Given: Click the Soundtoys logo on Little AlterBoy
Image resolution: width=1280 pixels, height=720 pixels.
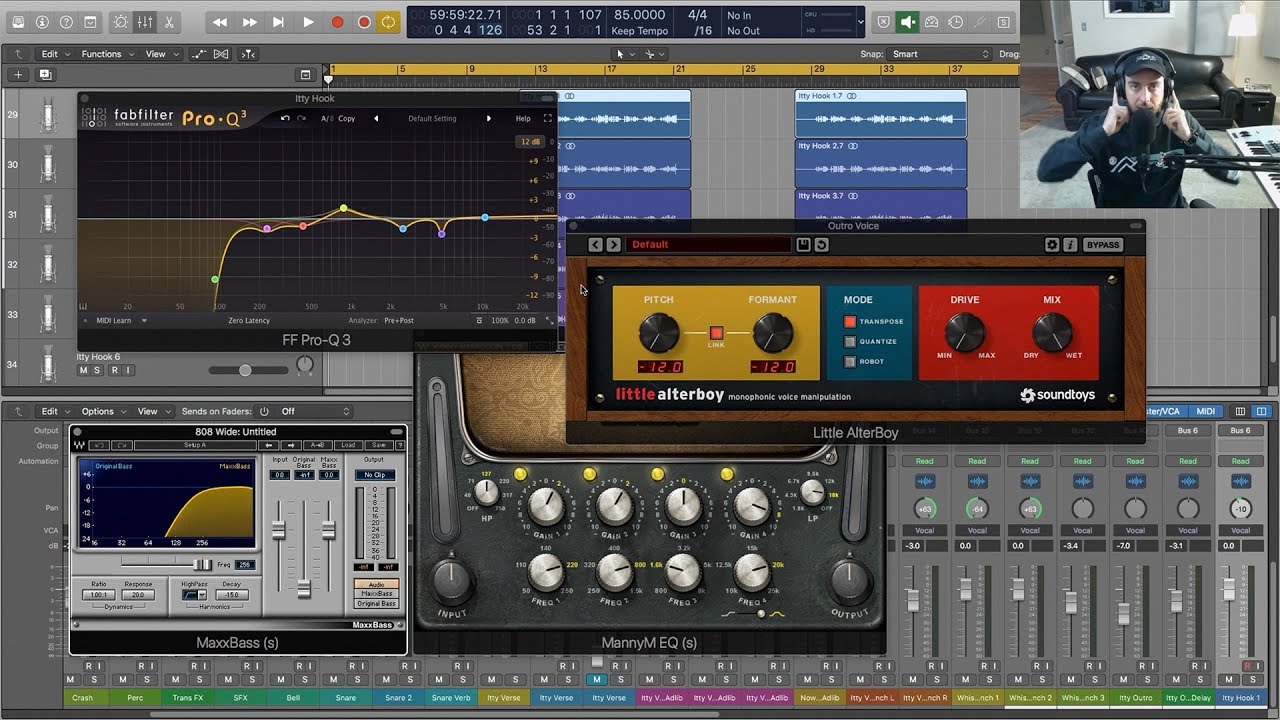Looking at the screenshot, I should 1058,396.
